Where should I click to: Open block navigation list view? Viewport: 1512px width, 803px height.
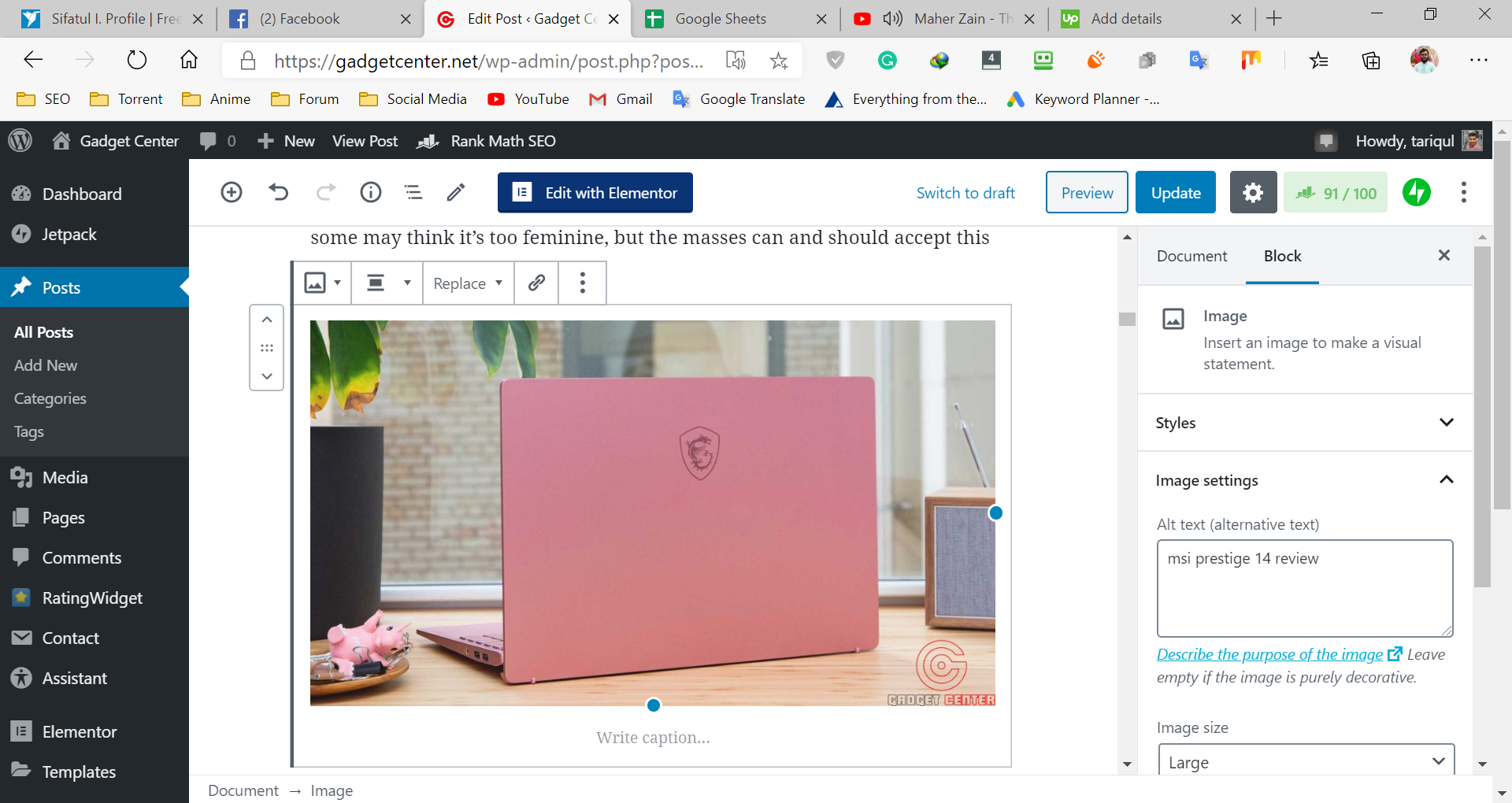click(x=413, y=192)
